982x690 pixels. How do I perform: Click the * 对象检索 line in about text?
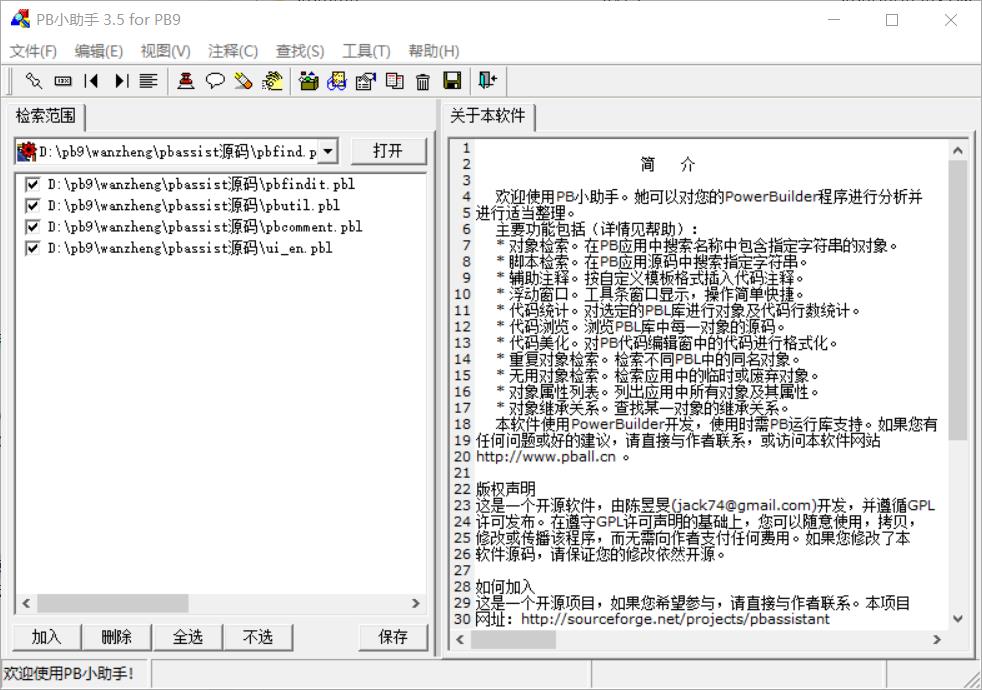pos(697,246)
